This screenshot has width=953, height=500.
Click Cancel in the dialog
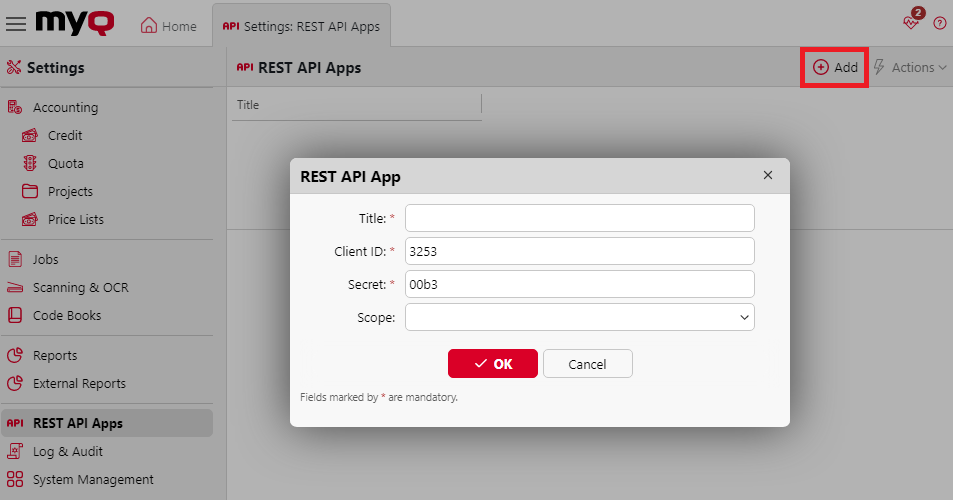pyautogui.click(x=587, y=364)
